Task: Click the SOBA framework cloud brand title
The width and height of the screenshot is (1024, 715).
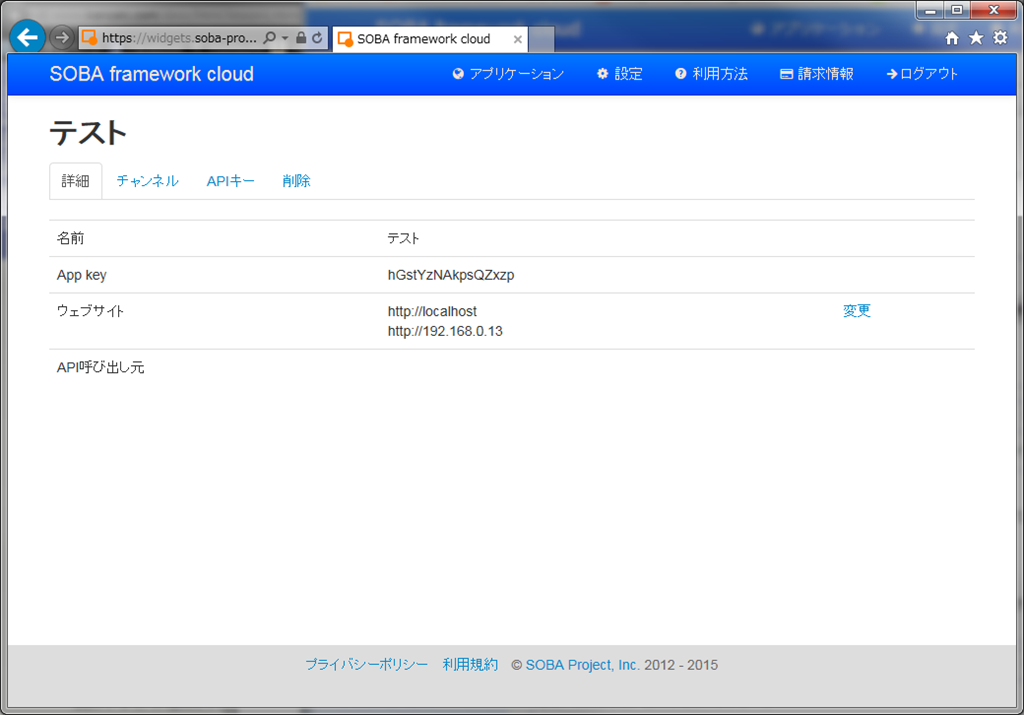Action: pyautogui.click(x=152, y=74)
